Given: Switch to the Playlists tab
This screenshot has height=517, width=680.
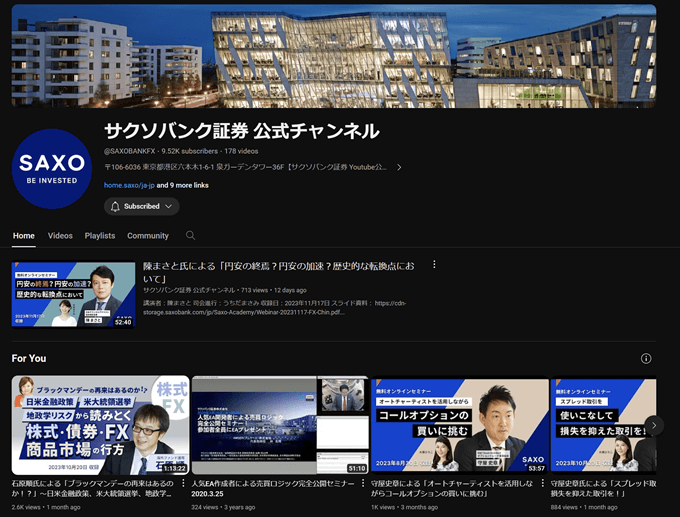Looking at the screenshot, I should click(100, 236).
